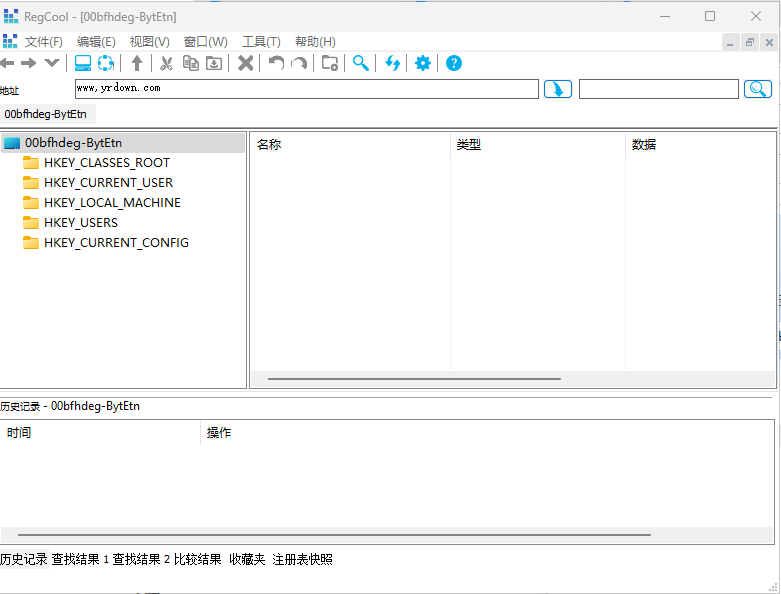Select HKEY_CLASSES_ROOT in the tree
Viewport: 781px width, 594px height.
click(x=107, y=163)
